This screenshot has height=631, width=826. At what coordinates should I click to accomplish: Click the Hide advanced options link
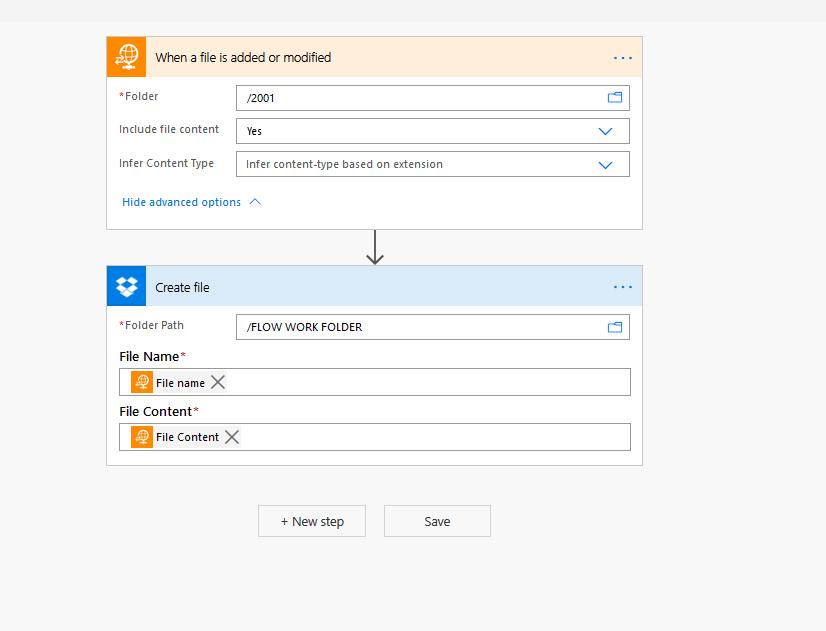click(x=181, y=202)
